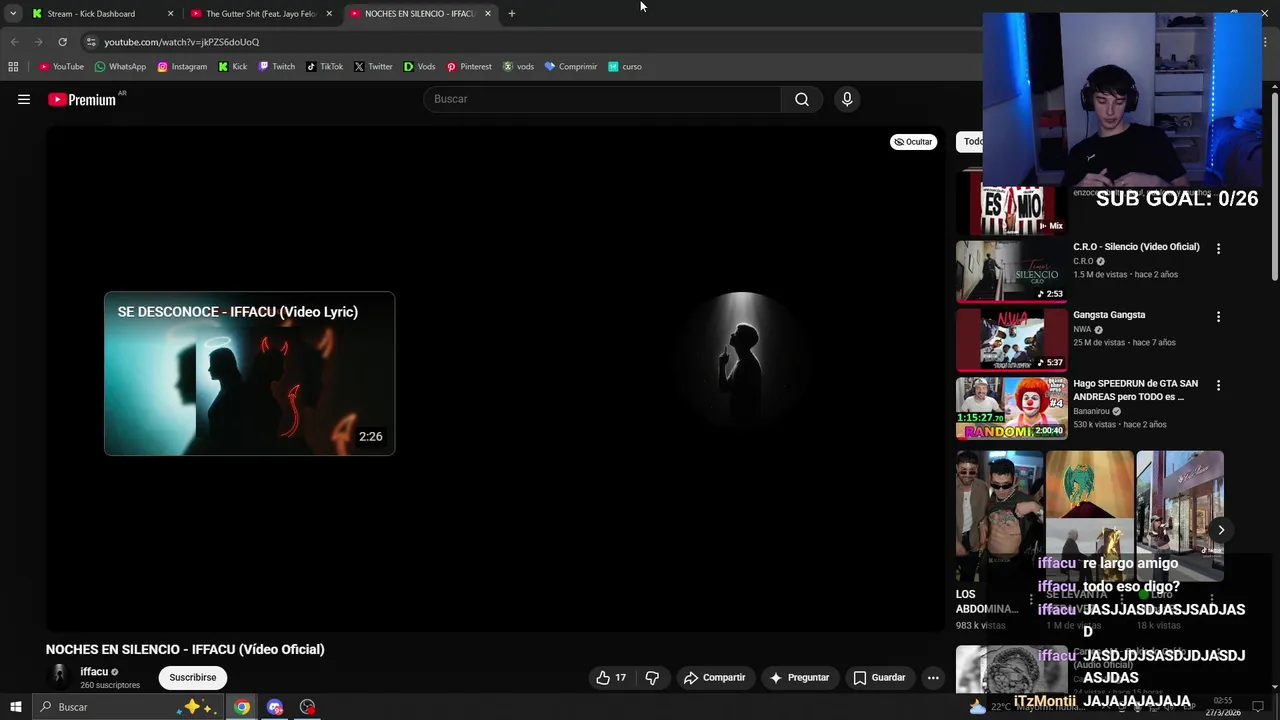Open options for GTA speedrun video

[1218, 385]
